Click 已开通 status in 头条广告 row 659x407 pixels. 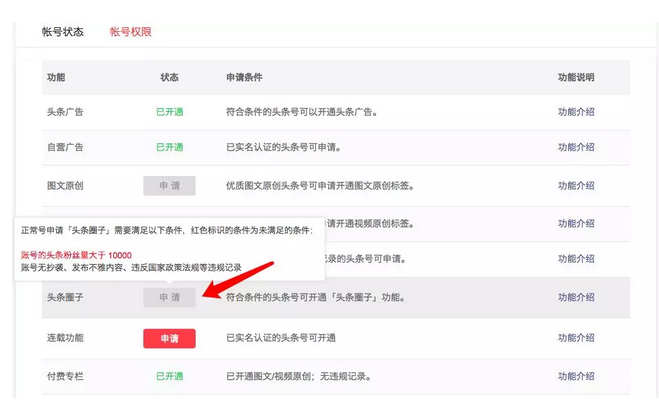[170, 112]
